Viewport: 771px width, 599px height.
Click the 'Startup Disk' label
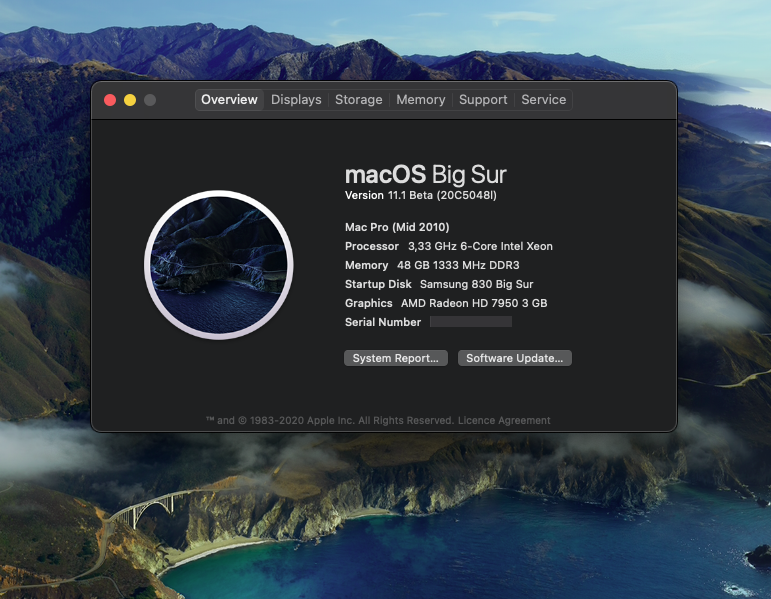pos(378,284)
